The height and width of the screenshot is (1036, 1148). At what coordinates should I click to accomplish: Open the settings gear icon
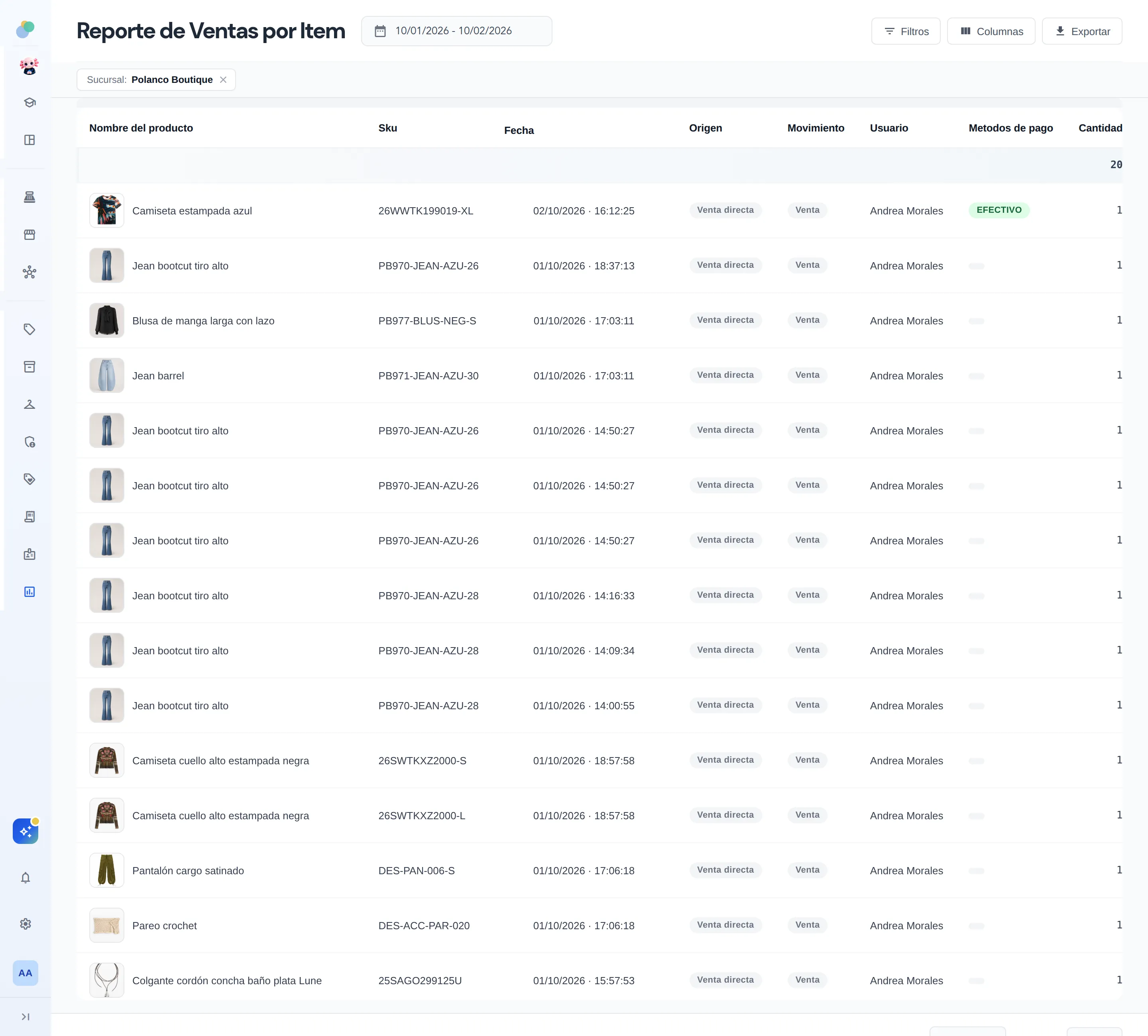click(x=26, y=924)
